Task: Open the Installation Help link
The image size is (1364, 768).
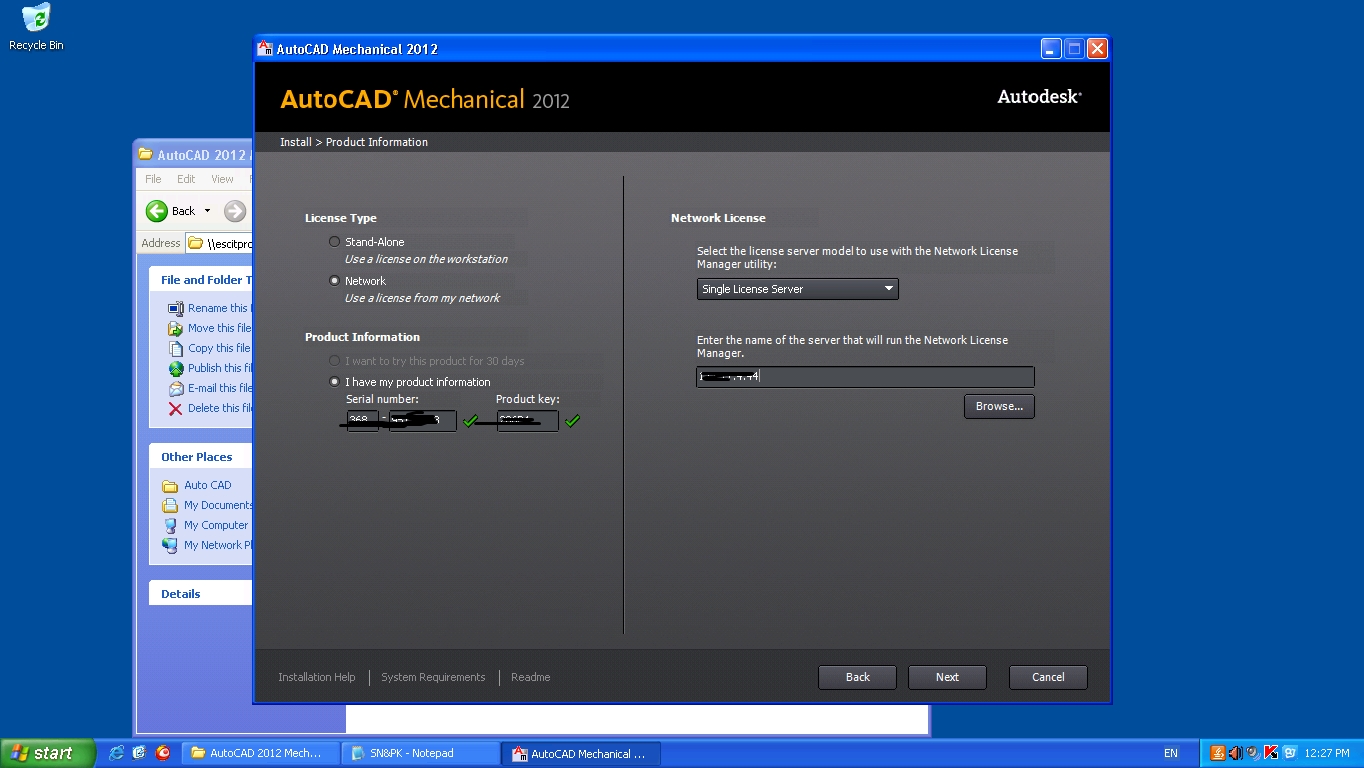Action: [x=316, y=677]
